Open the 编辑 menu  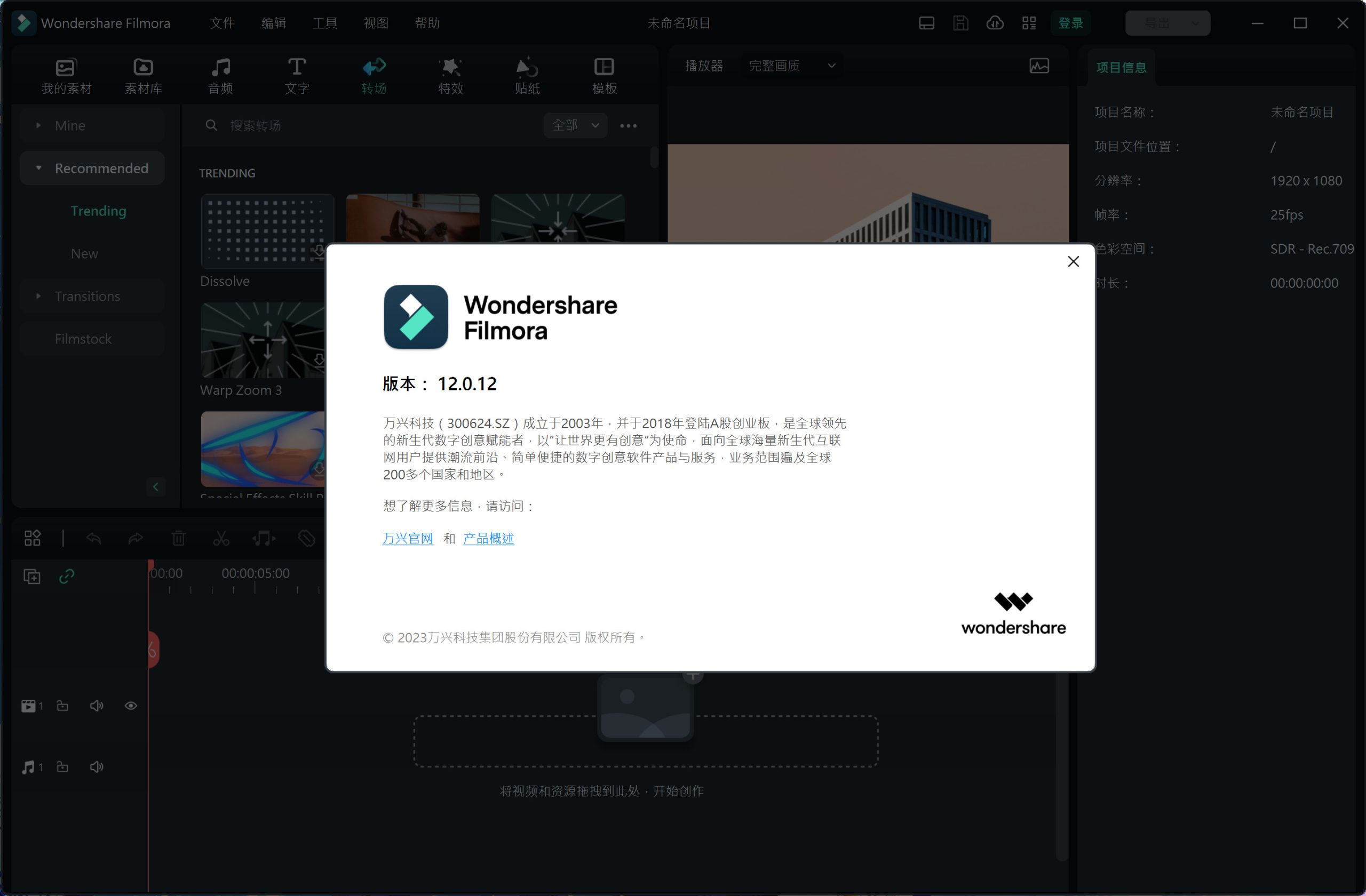273,23
